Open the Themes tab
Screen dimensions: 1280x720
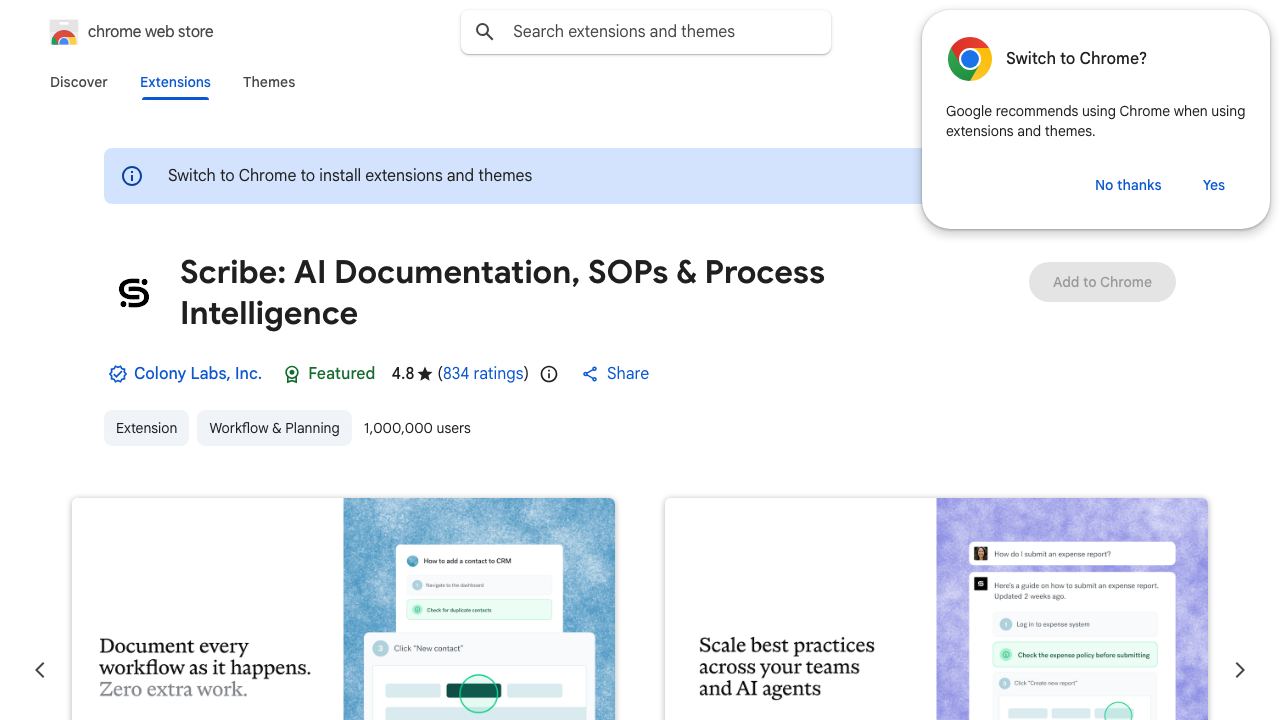(x=269, y=82)
